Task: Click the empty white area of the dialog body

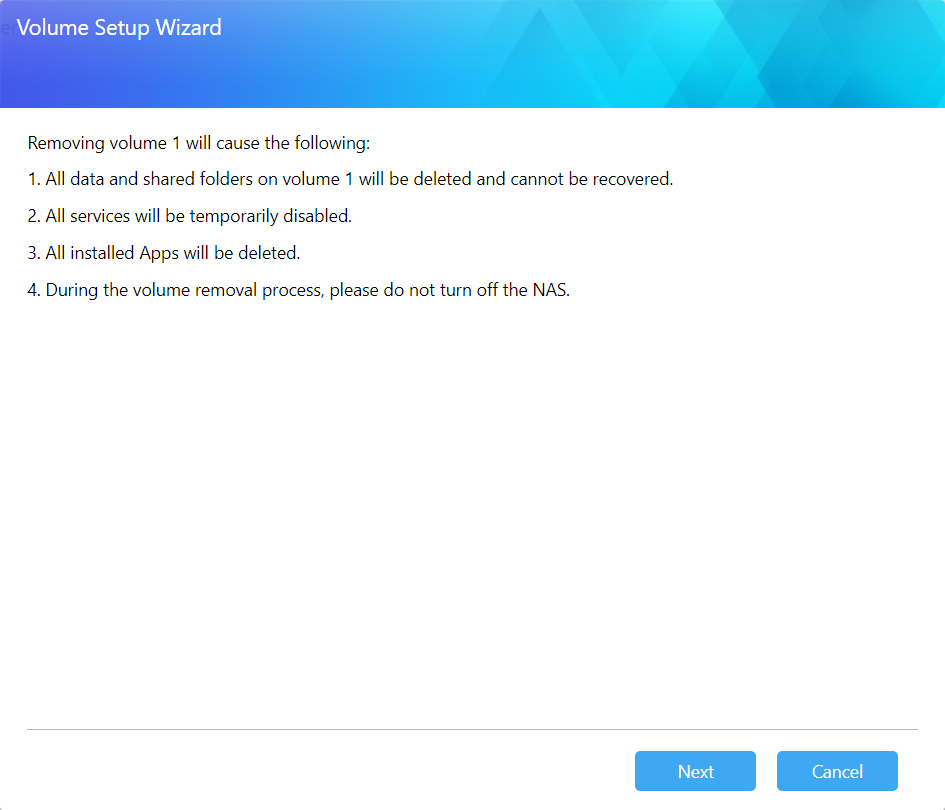Action: [472, 500]
